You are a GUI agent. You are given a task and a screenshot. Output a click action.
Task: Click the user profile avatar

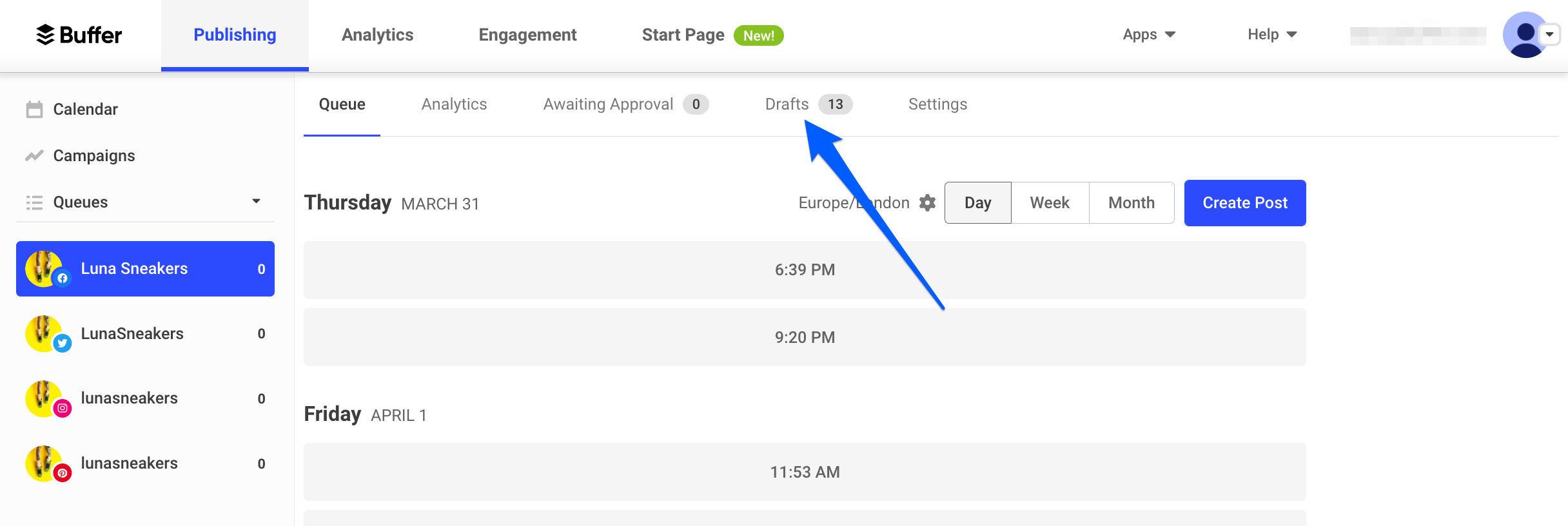click(x=1525, y=35)
